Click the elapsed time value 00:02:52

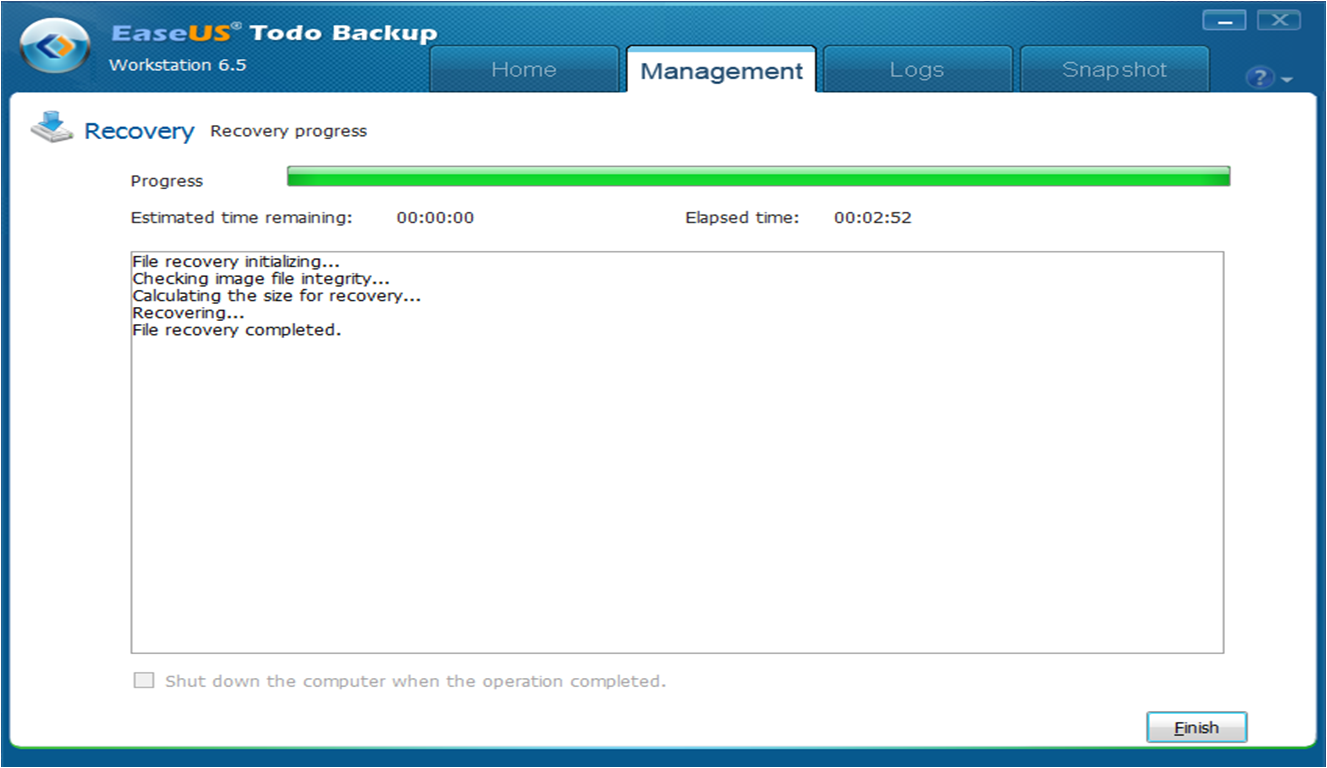pyautogui.click(x=873, y=217)
